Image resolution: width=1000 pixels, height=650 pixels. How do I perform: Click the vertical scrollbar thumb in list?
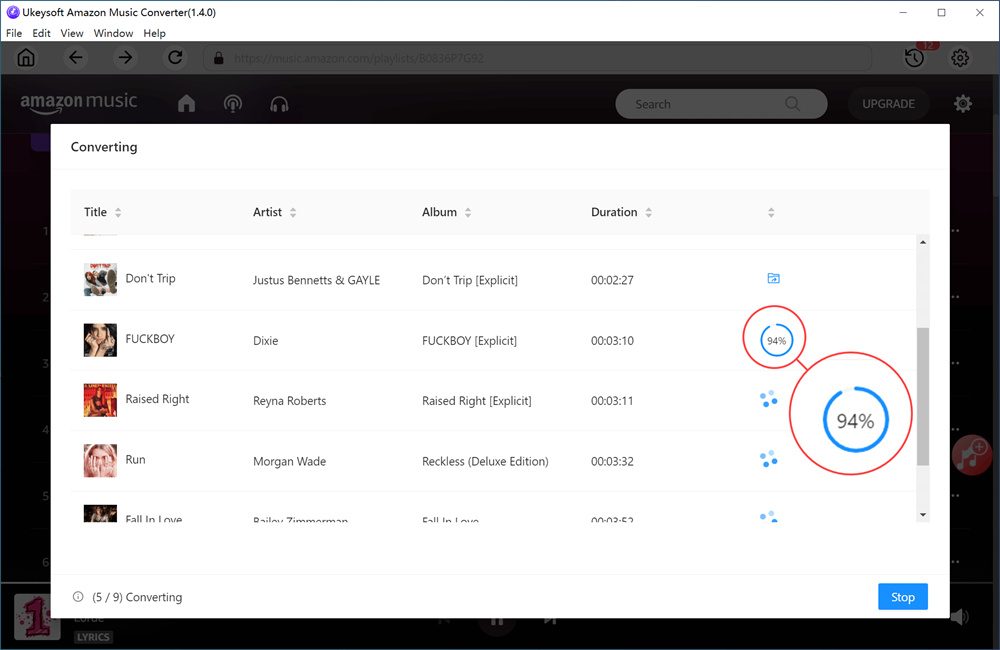click(x=923, y=396)
